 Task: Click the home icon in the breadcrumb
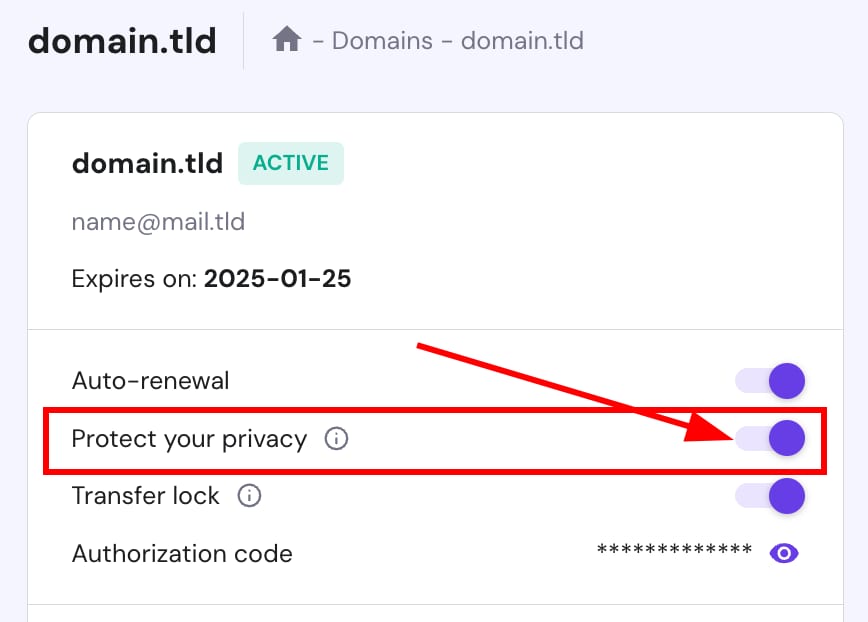coord(287,40)
